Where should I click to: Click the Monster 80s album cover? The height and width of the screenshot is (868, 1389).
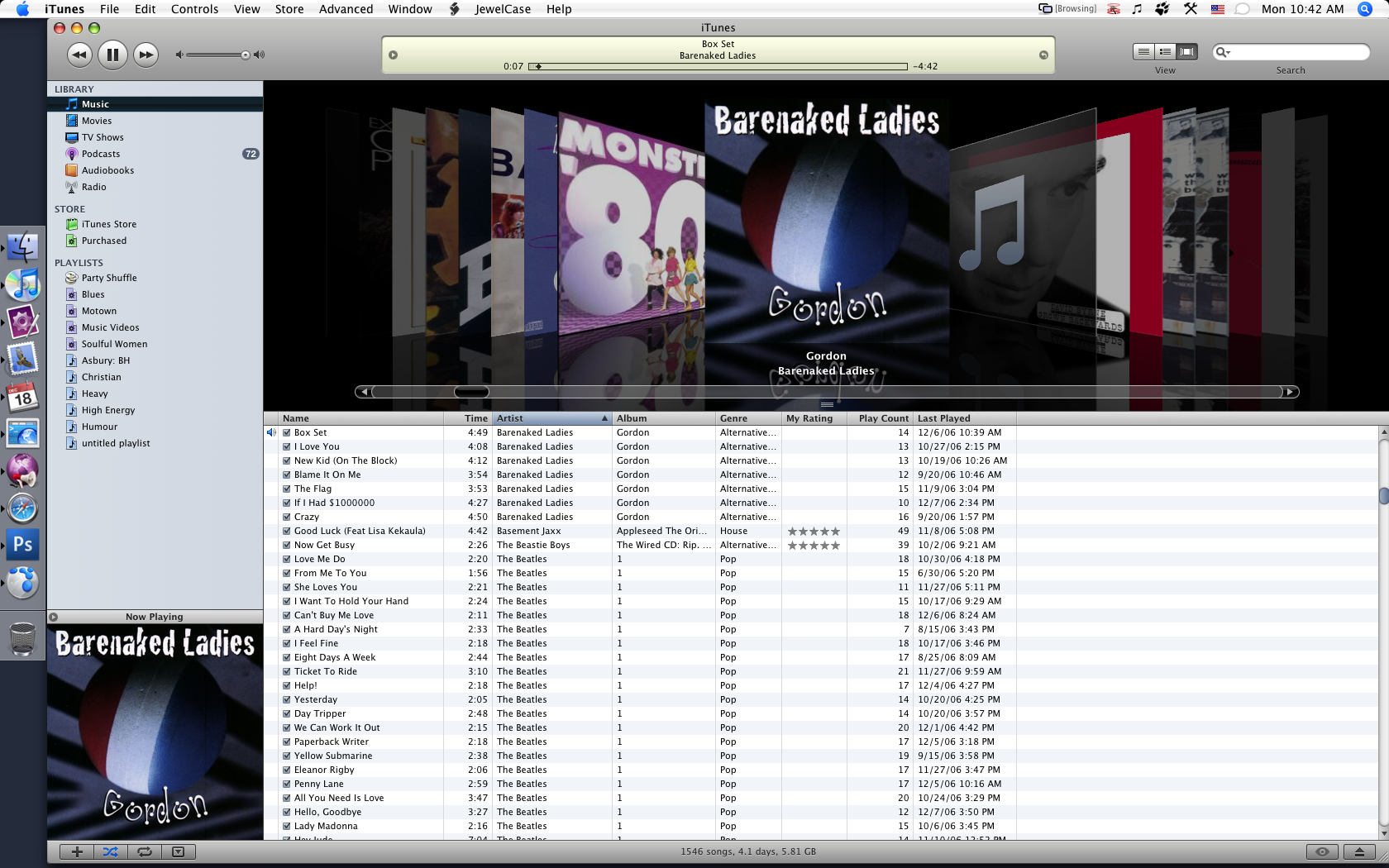(631, 225)
